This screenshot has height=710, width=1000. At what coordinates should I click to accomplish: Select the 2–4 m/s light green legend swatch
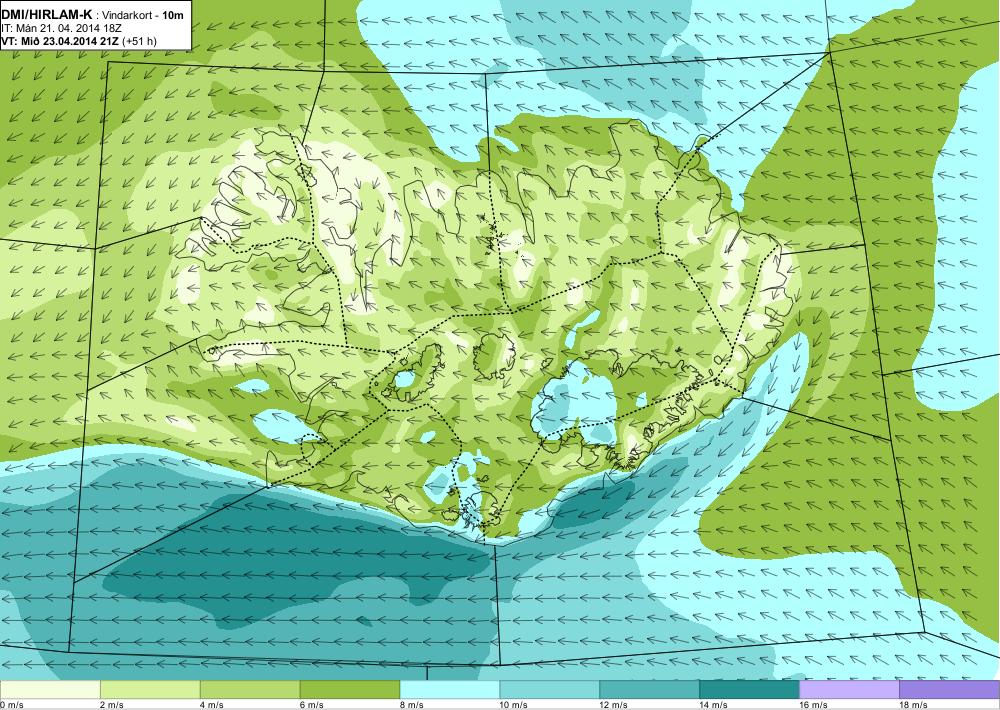click(150, 690)
